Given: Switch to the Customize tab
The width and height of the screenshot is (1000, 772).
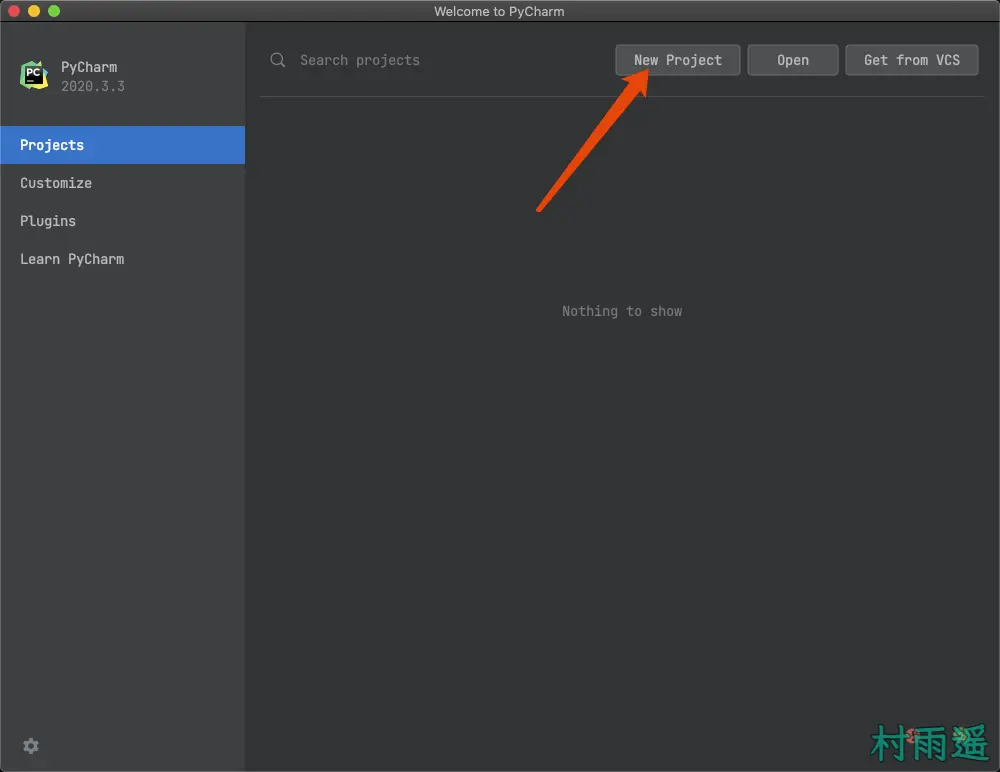Looking at the screenshot, I should [56, 183].
